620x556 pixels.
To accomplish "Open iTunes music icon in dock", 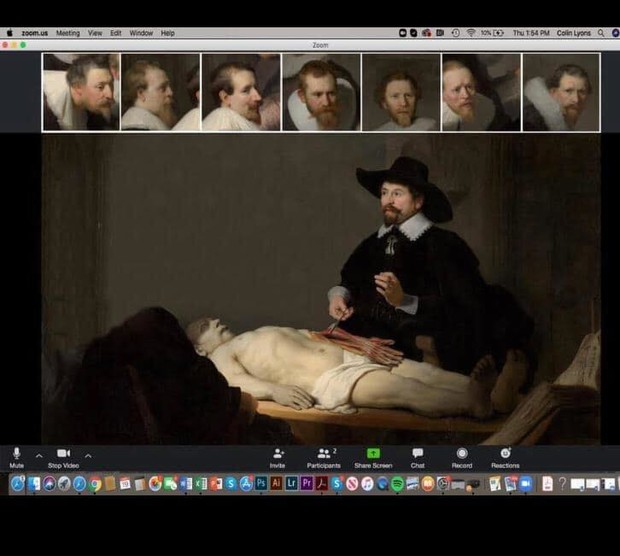I will pyautogui.click(x=367, y=484).
